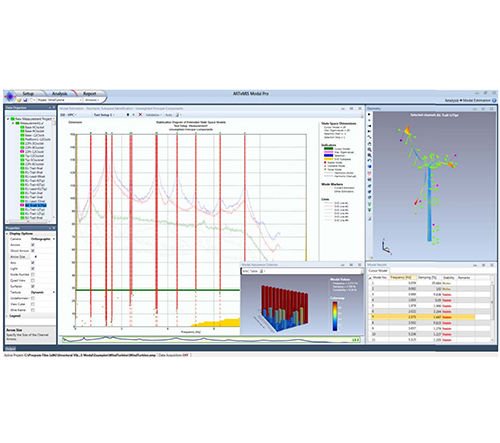Switch to the Setup tab

click(x=28, y=94)
